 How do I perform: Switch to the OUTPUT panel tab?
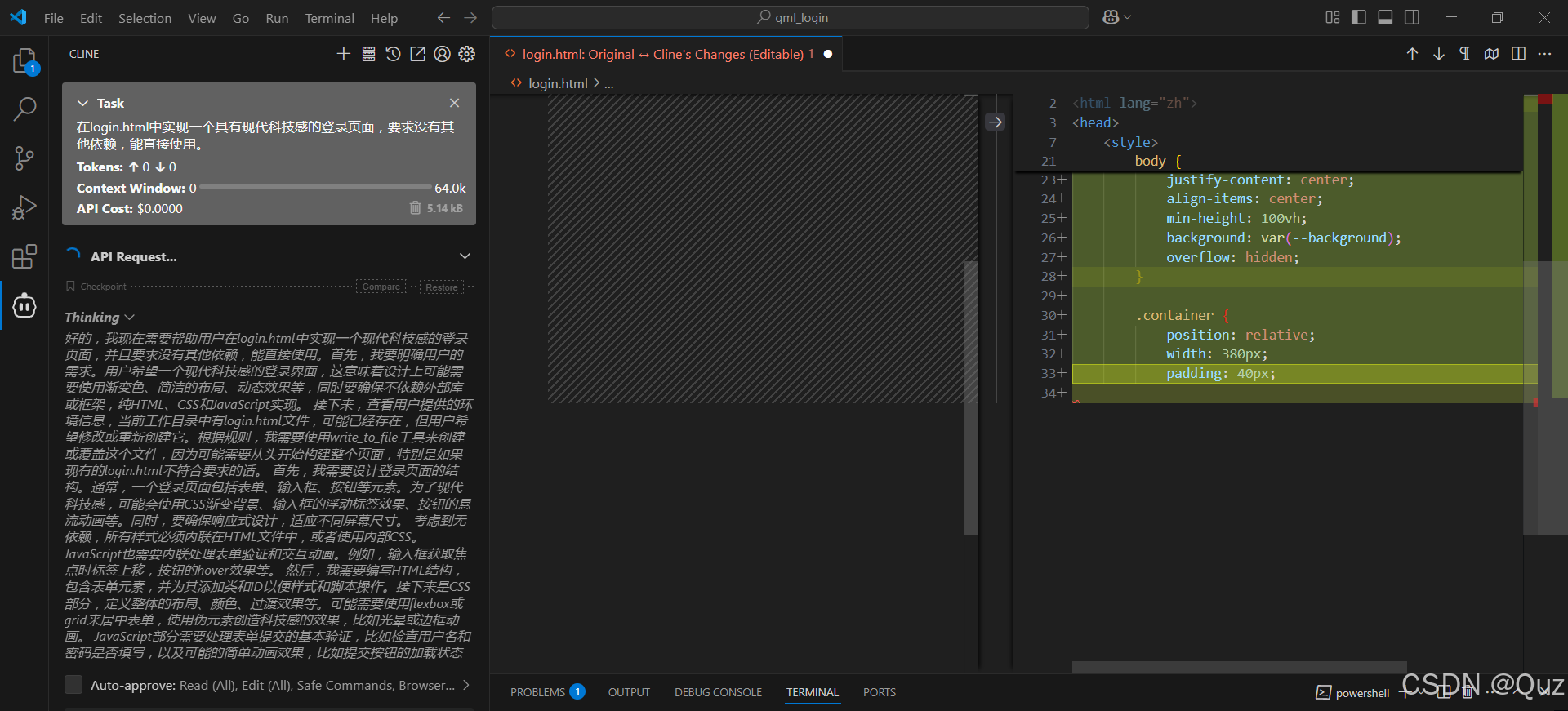pos(629,692)
